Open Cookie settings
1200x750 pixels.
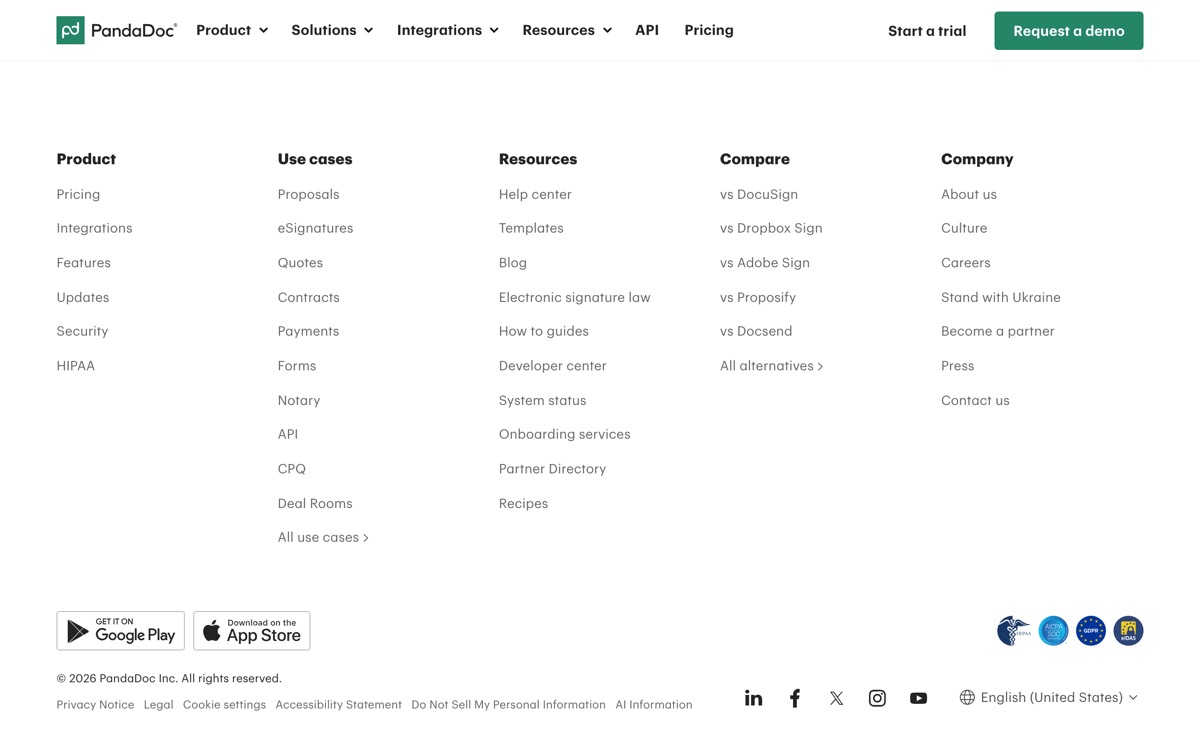(224, 705)
